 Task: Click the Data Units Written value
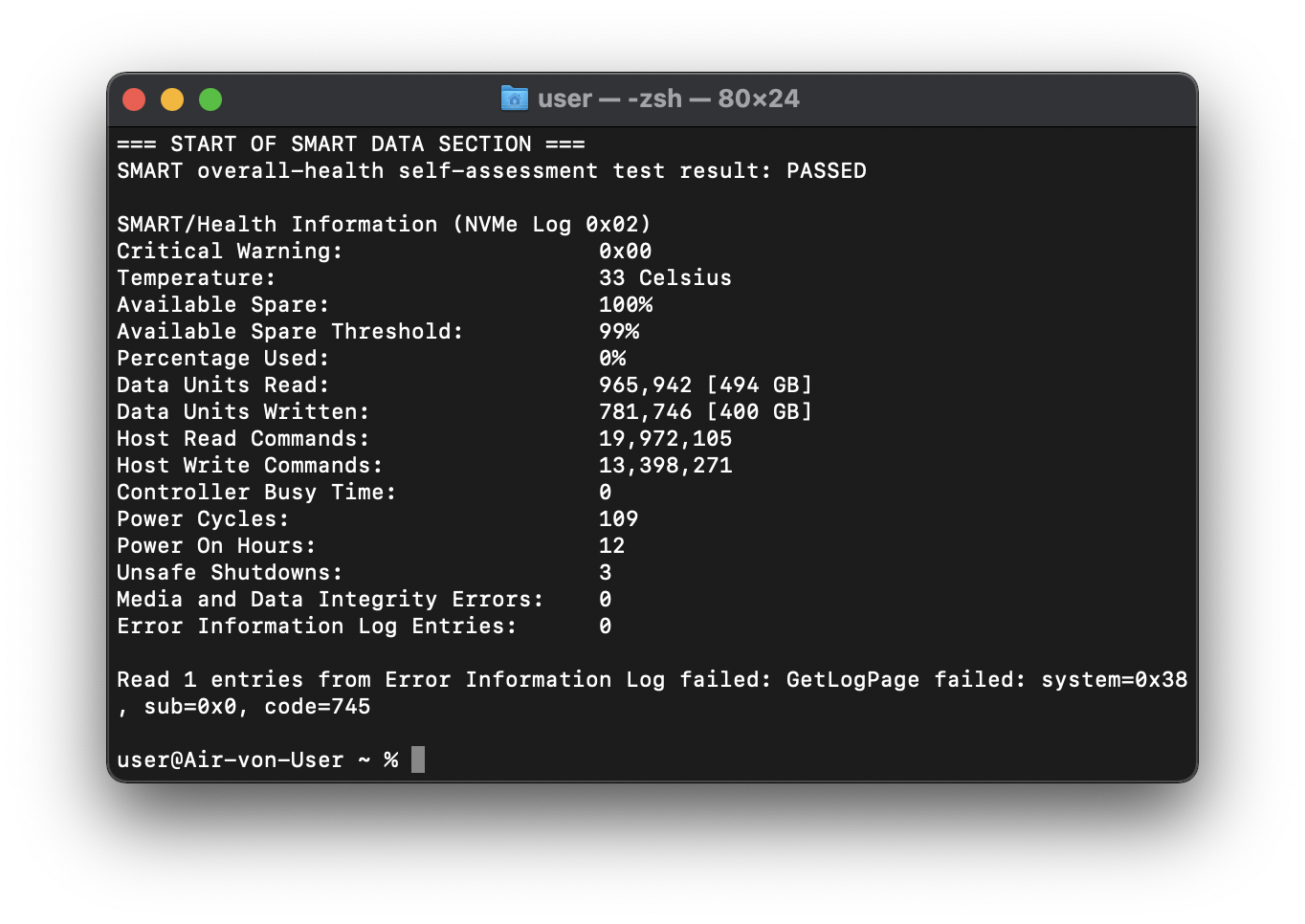coord(705,412)
